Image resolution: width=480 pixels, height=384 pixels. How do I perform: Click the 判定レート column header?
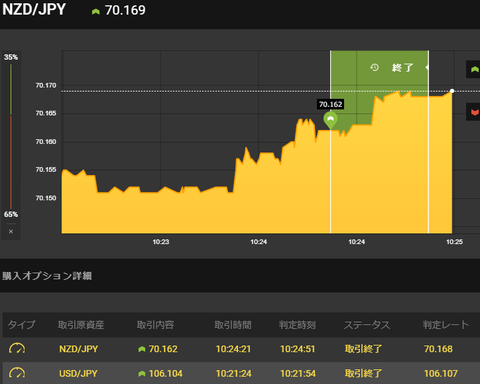(x=446, y=325)
